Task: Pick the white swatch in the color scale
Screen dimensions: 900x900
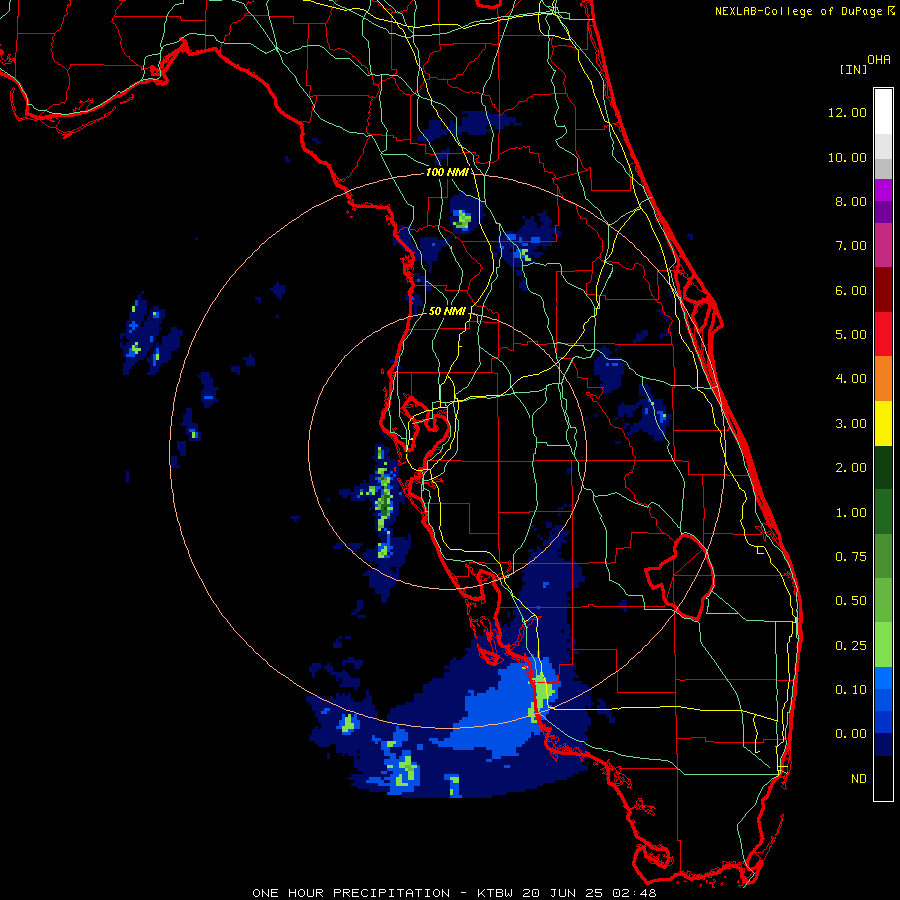Action: [883, 112]
